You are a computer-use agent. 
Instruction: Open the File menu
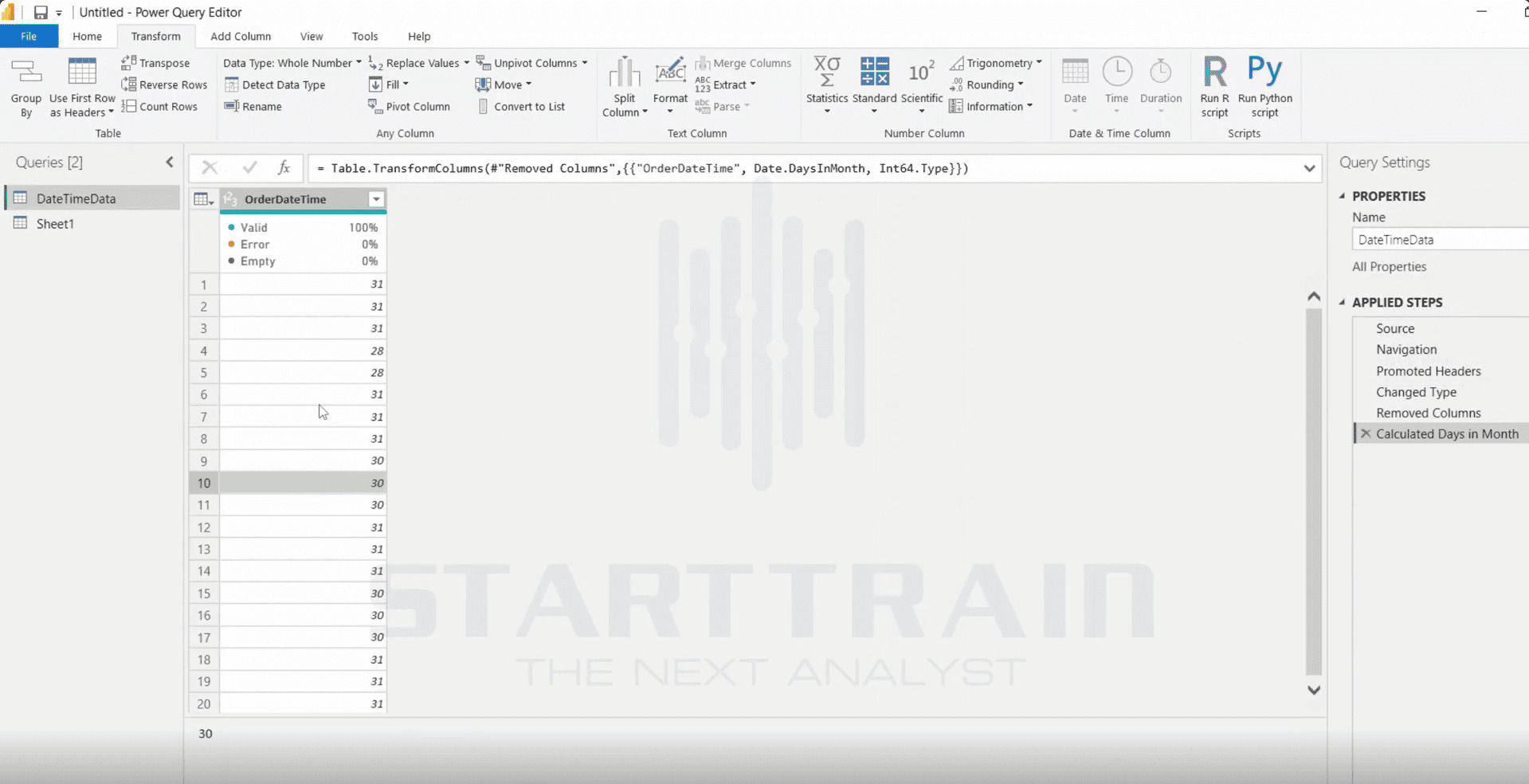[x=29, y=36]
